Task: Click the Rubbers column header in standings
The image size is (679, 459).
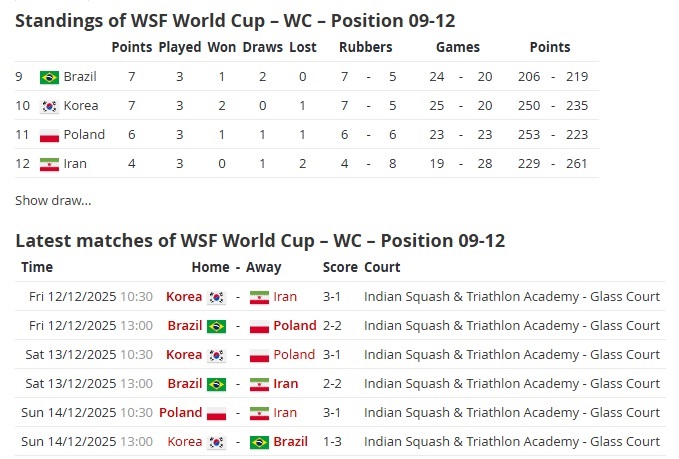Action: (365, 47)
